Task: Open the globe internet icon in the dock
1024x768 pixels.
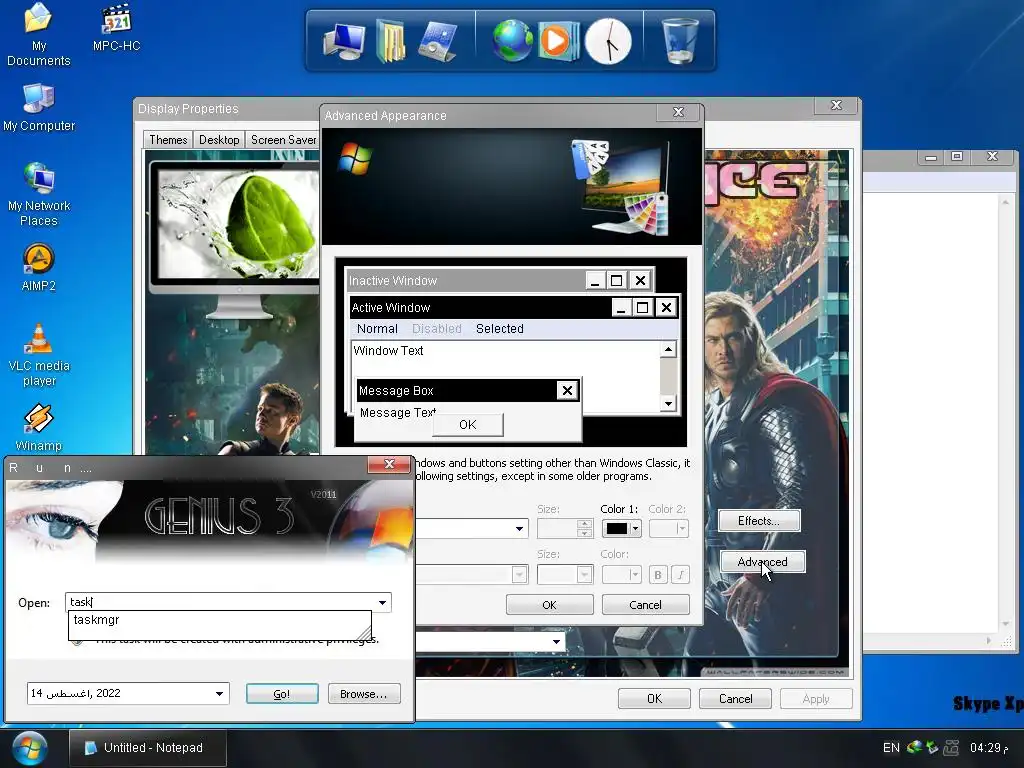Action: tap(512, 41)
